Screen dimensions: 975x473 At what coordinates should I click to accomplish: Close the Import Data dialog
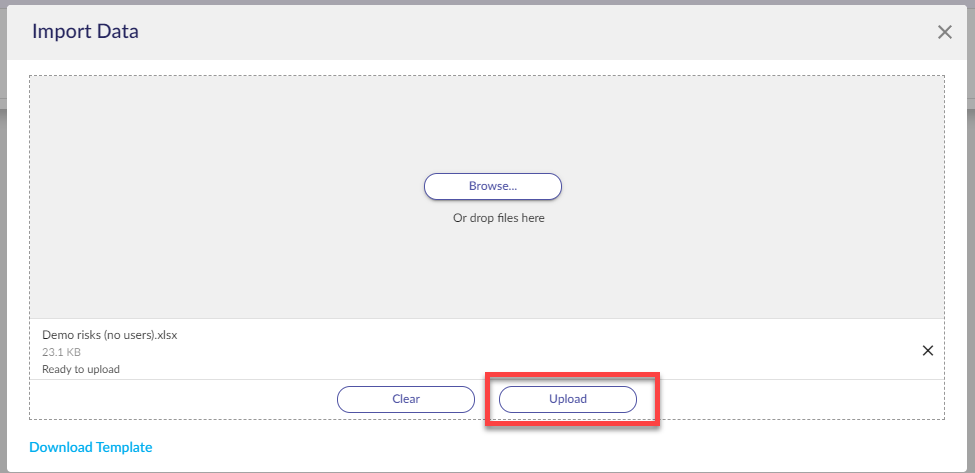coord(944,32)
